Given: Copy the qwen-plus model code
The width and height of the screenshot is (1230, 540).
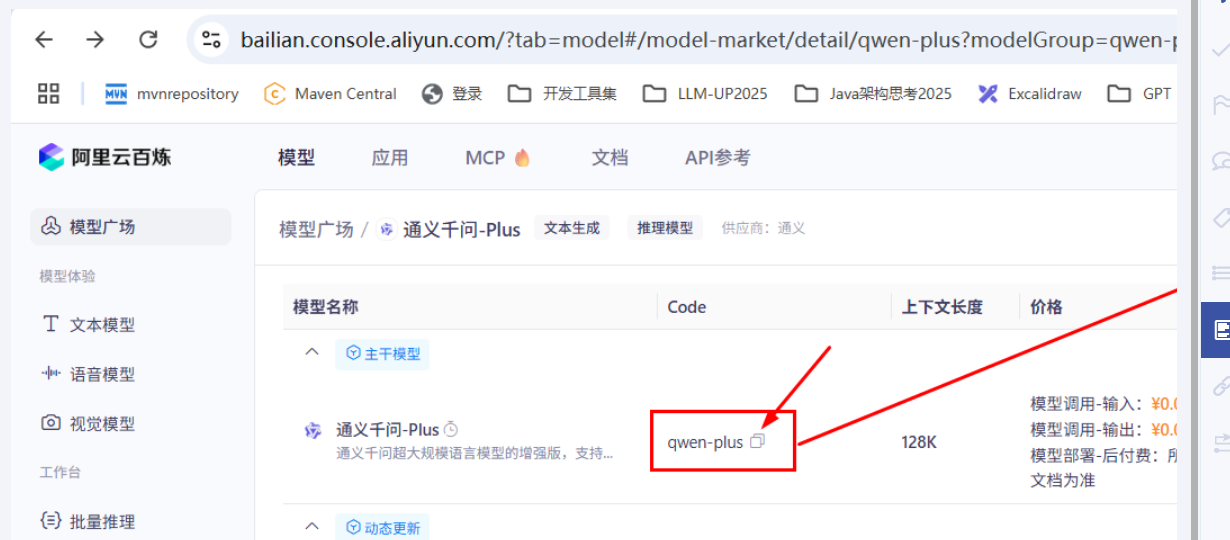Looking at the screenshot, I should point(757,440).
